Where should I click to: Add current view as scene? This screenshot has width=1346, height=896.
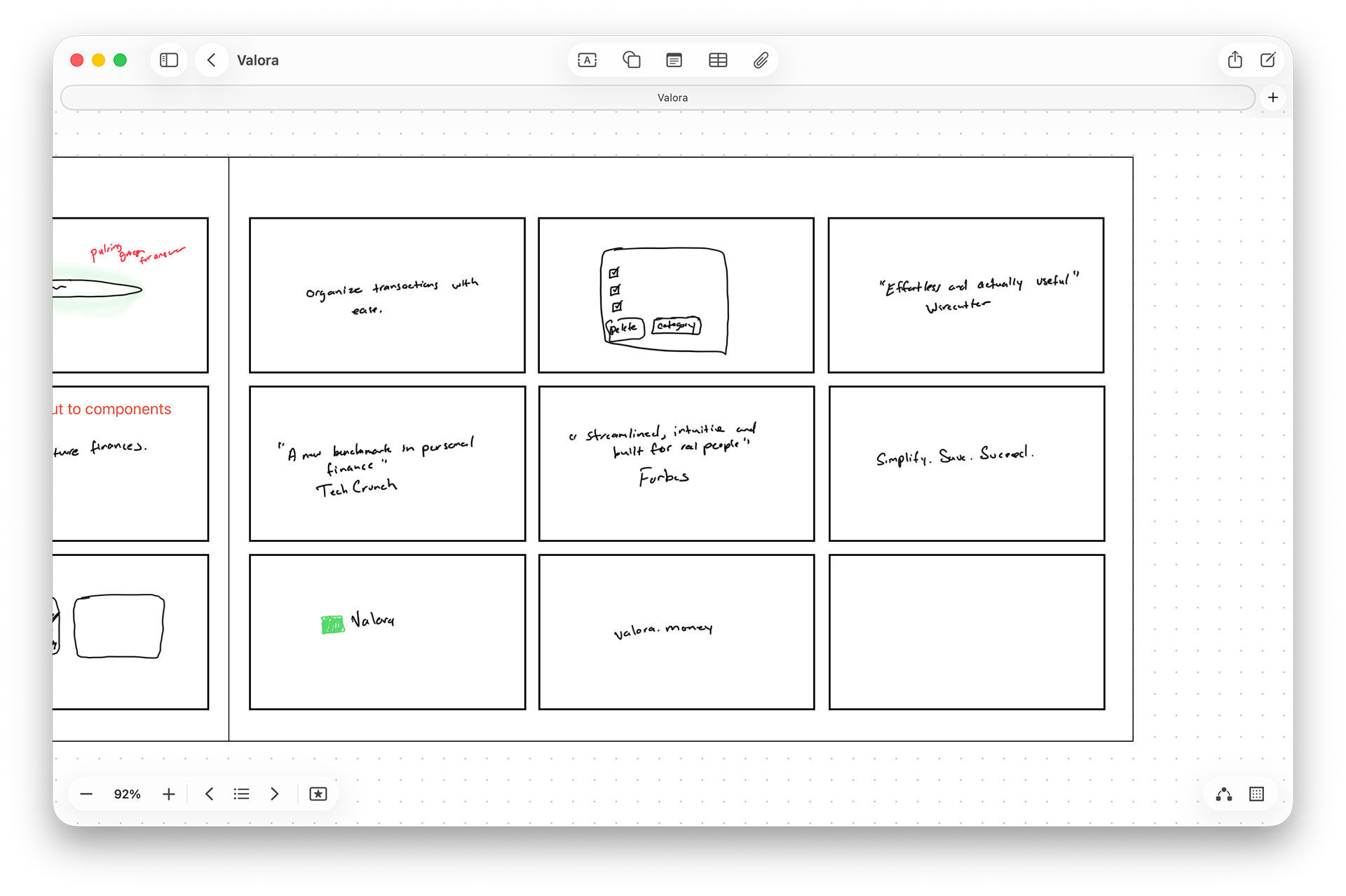(x=318, y=794)
